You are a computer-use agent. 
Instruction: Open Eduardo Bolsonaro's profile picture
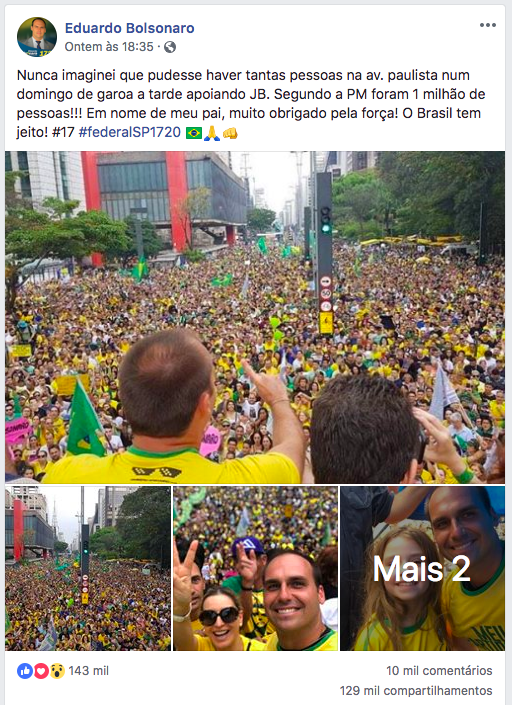pos(37,37)
